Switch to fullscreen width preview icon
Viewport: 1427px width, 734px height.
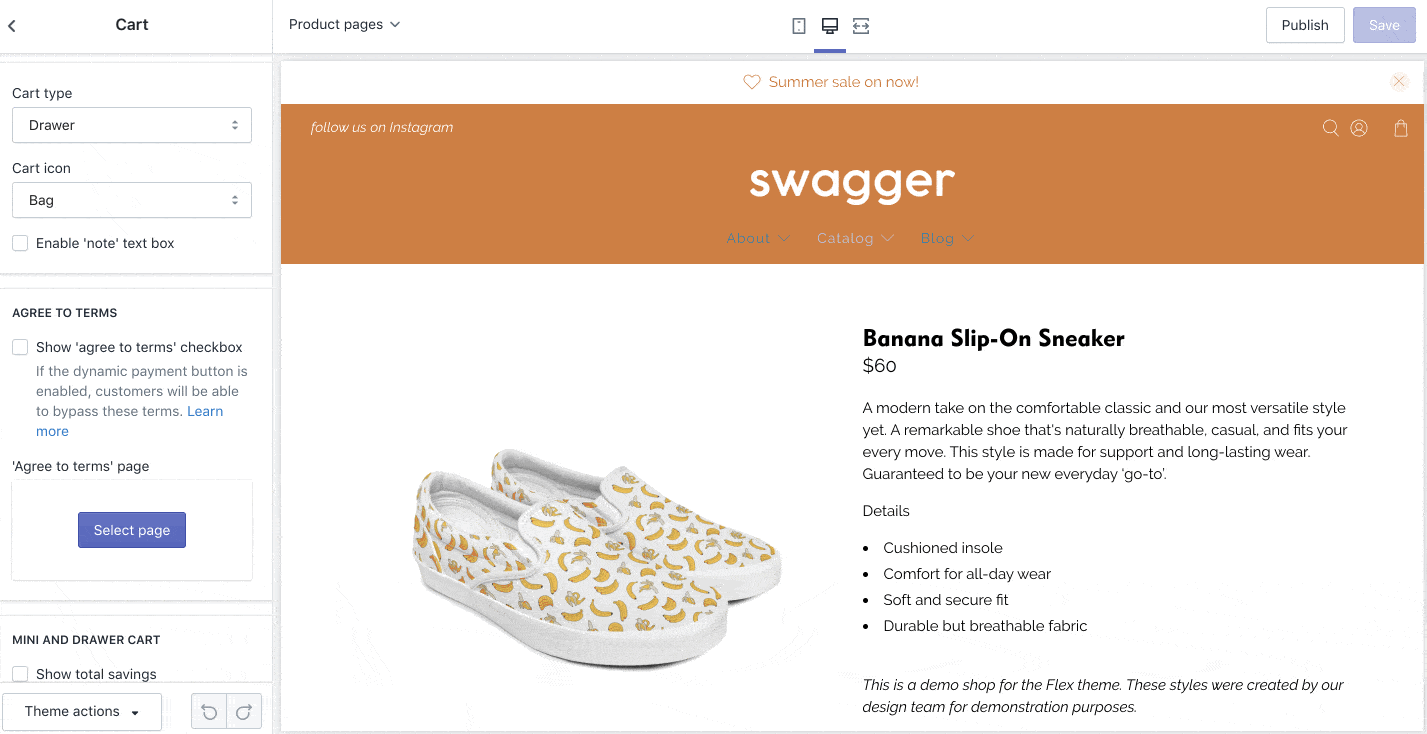click(x=861, y=26)
